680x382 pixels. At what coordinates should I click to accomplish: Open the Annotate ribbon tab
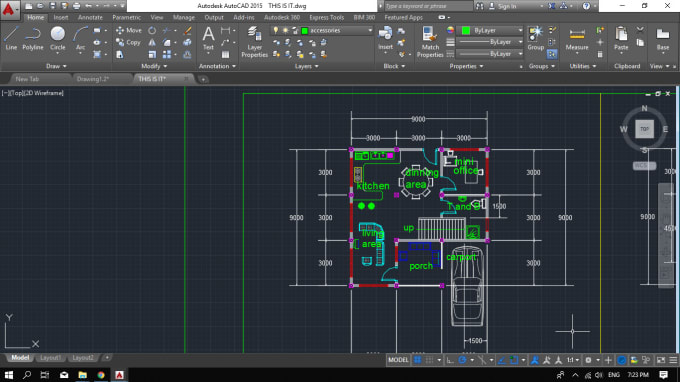point(90,17)
